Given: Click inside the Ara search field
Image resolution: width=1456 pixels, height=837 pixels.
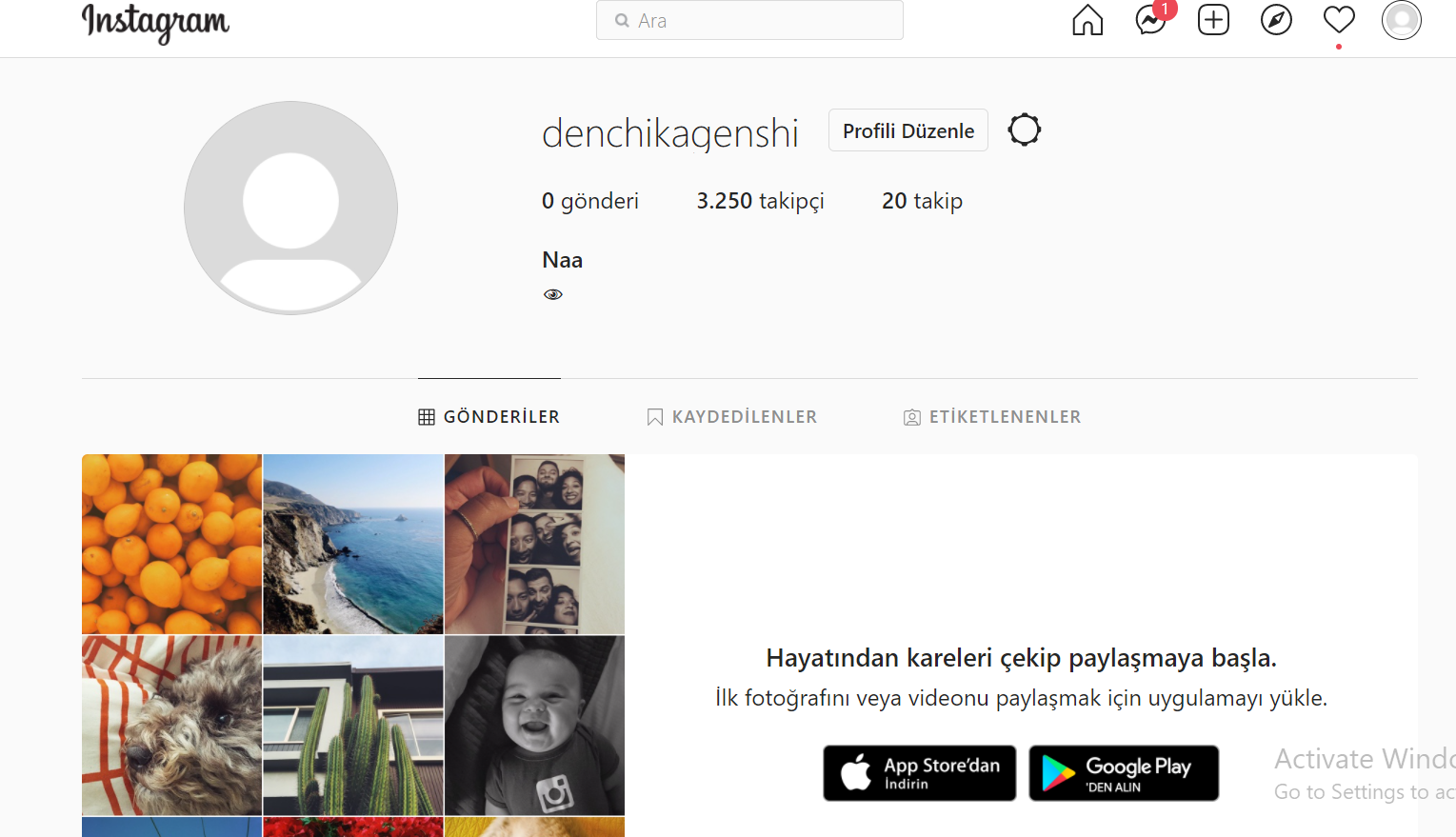Looking at the screenshot, I should [x=749, y=20].
